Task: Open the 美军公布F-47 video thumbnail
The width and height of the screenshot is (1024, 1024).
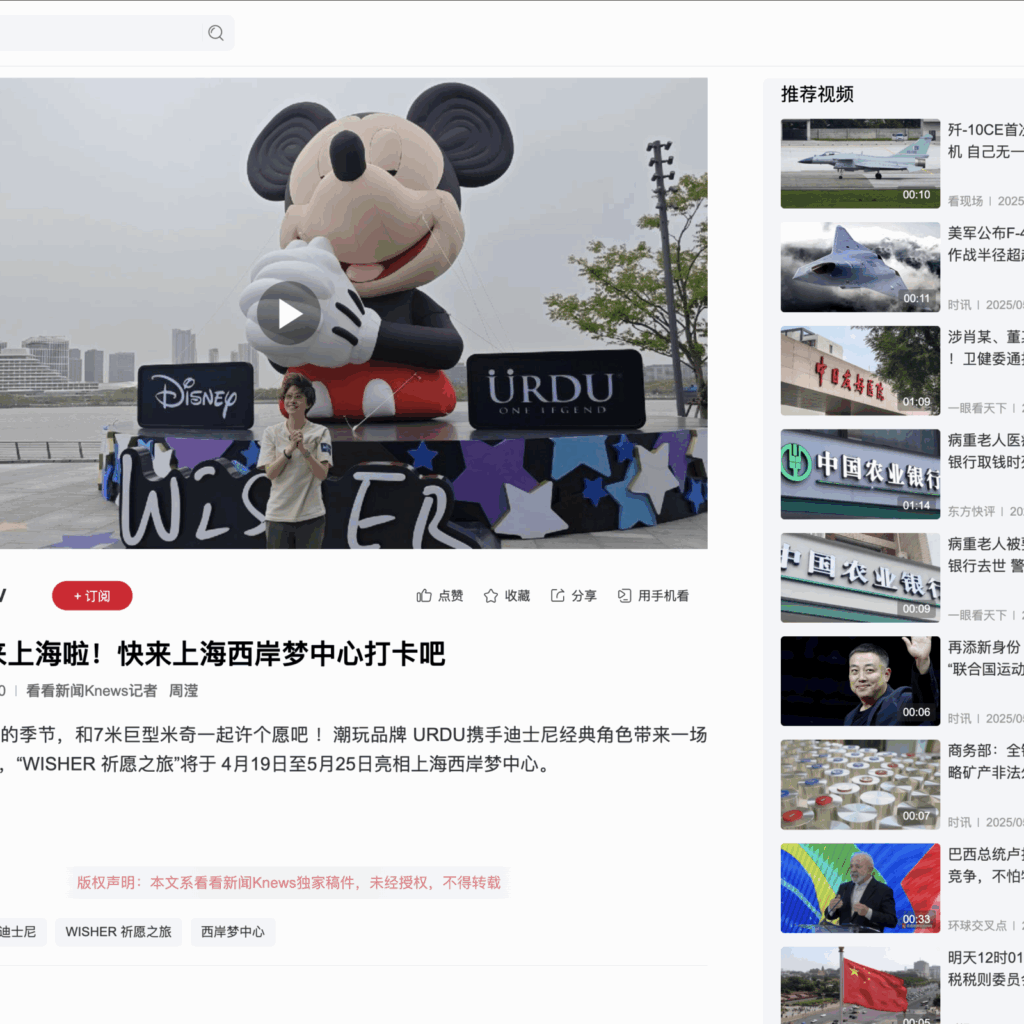Action: pos(860,267)
